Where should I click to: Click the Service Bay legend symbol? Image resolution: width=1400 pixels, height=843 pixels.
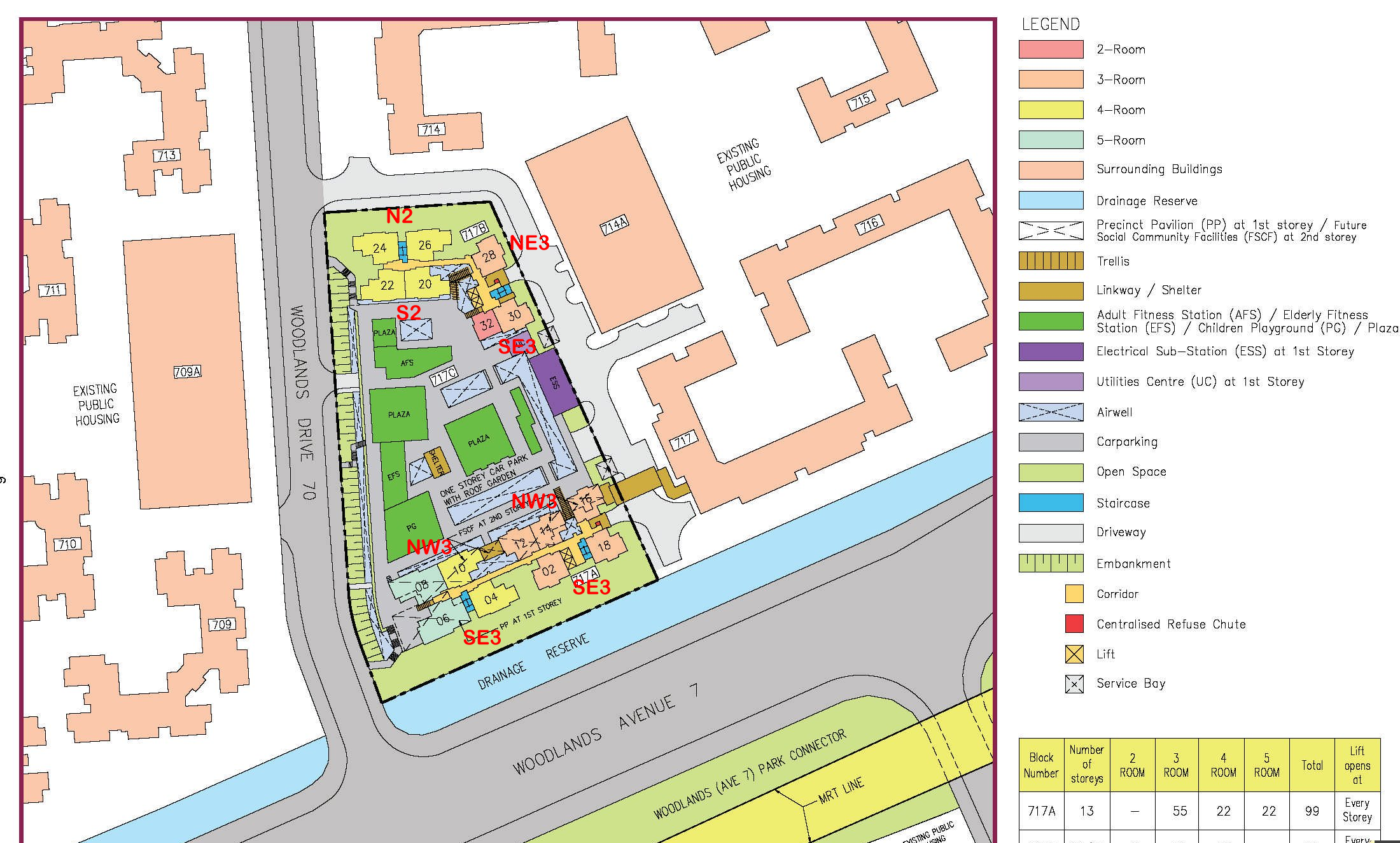pos(1074,684)
